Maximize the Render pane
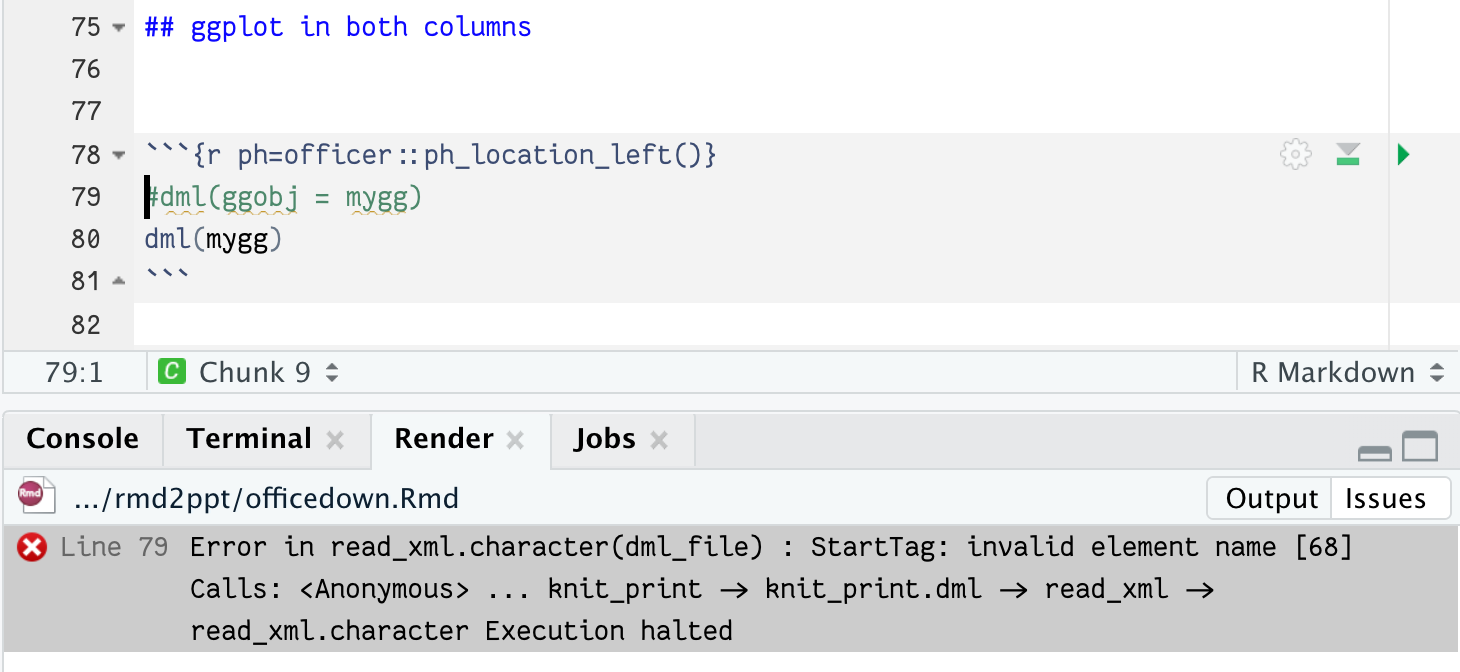 1420,446
